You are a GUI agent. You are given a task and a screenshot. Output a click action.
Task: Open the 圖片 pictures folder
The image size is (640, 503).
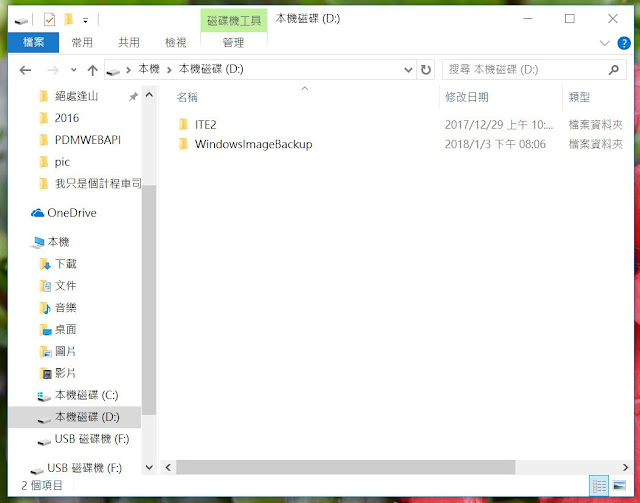(65, 351)
